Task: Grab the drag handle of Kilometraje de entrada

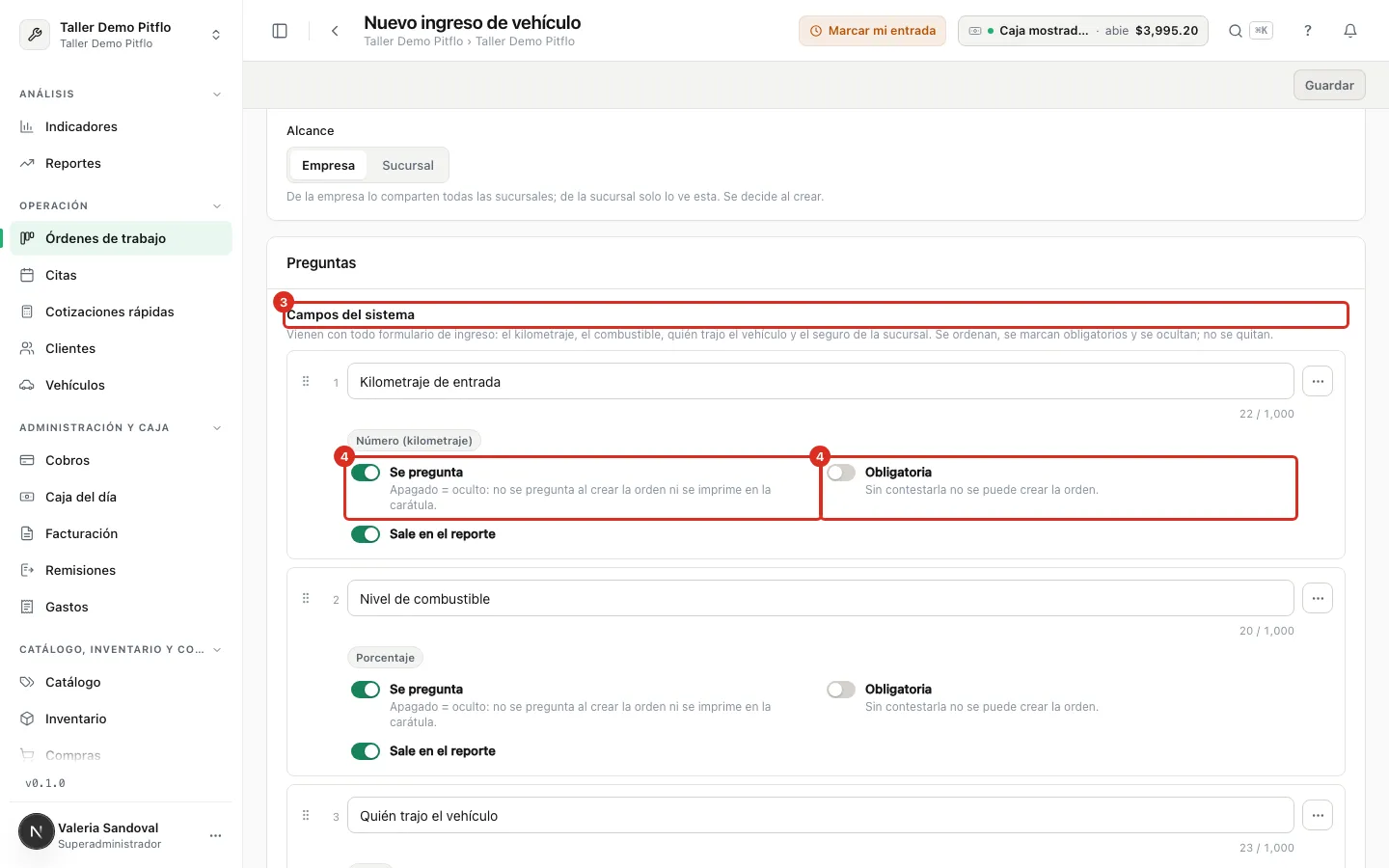Action: click(306, 381)
